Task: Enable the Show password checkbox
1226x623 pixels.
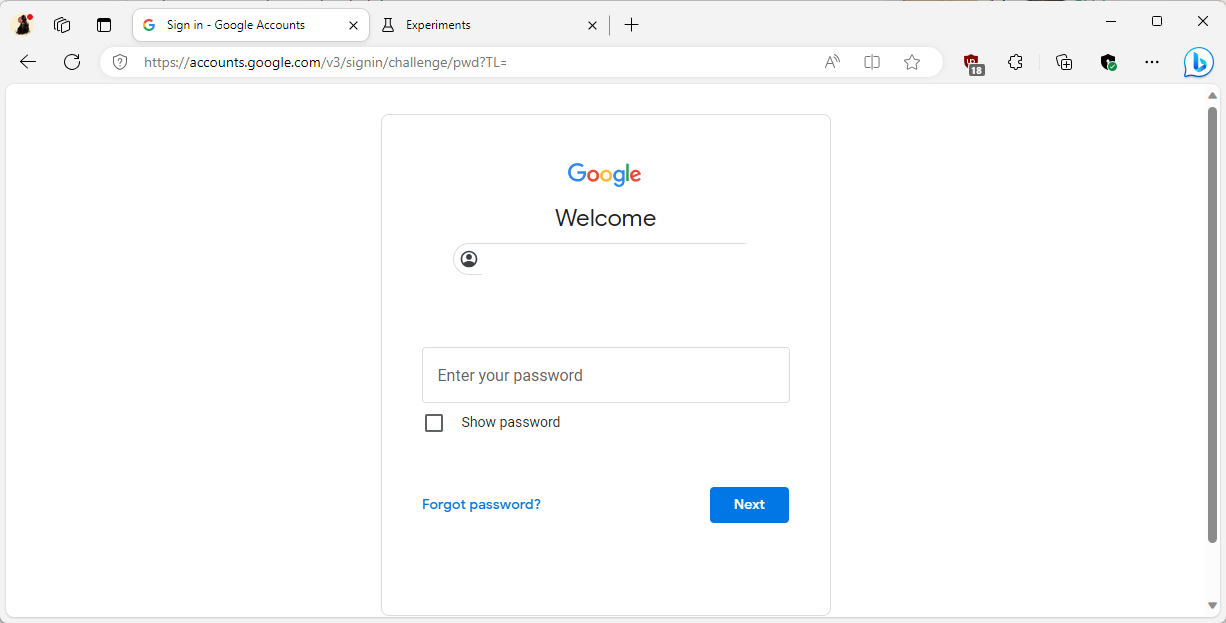Action: tap(434, 423)
